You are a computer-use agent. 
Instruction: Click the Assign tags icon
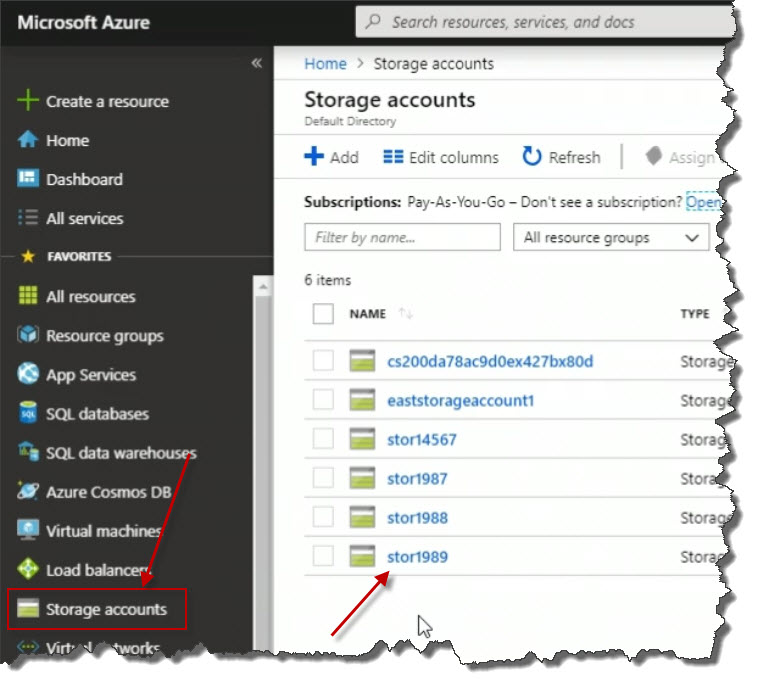click(x=654, y=156)
